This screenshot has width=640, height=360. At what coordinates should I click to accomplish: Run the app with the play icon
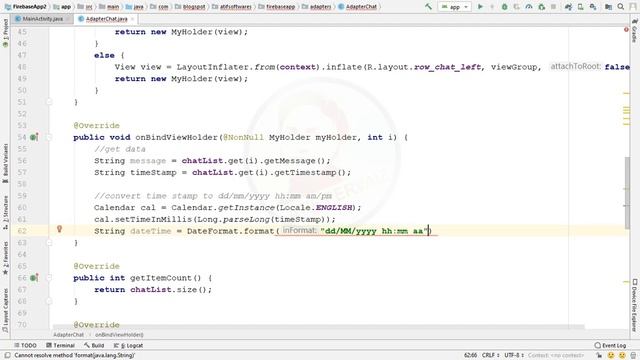480,7
